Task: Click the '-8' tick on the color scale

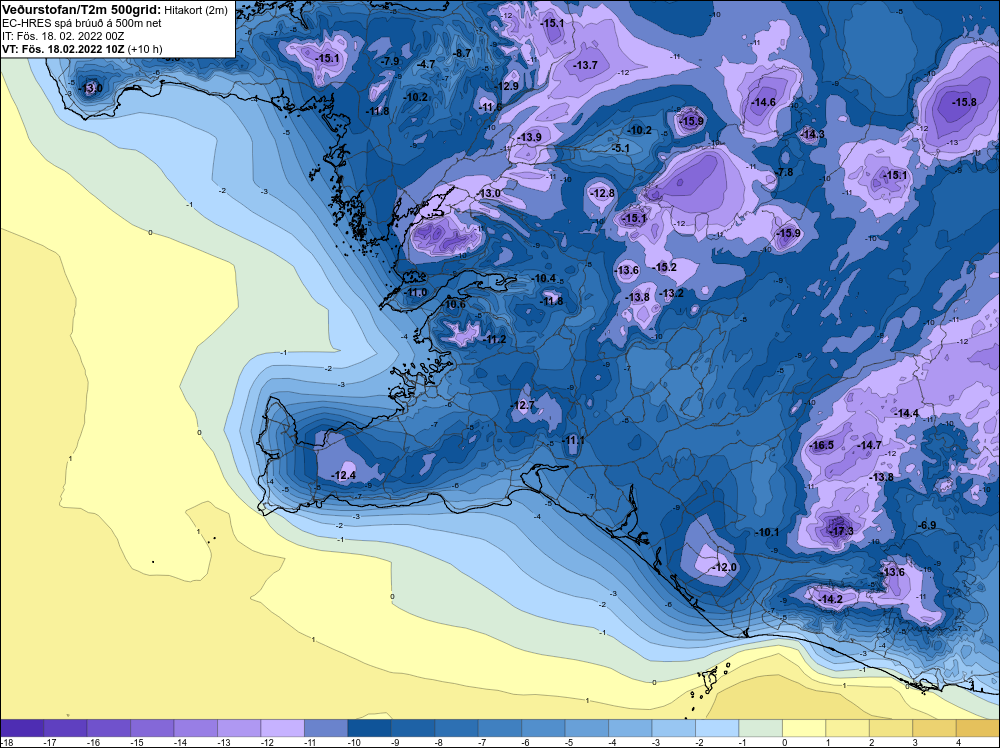Action: tap(439, 742)
